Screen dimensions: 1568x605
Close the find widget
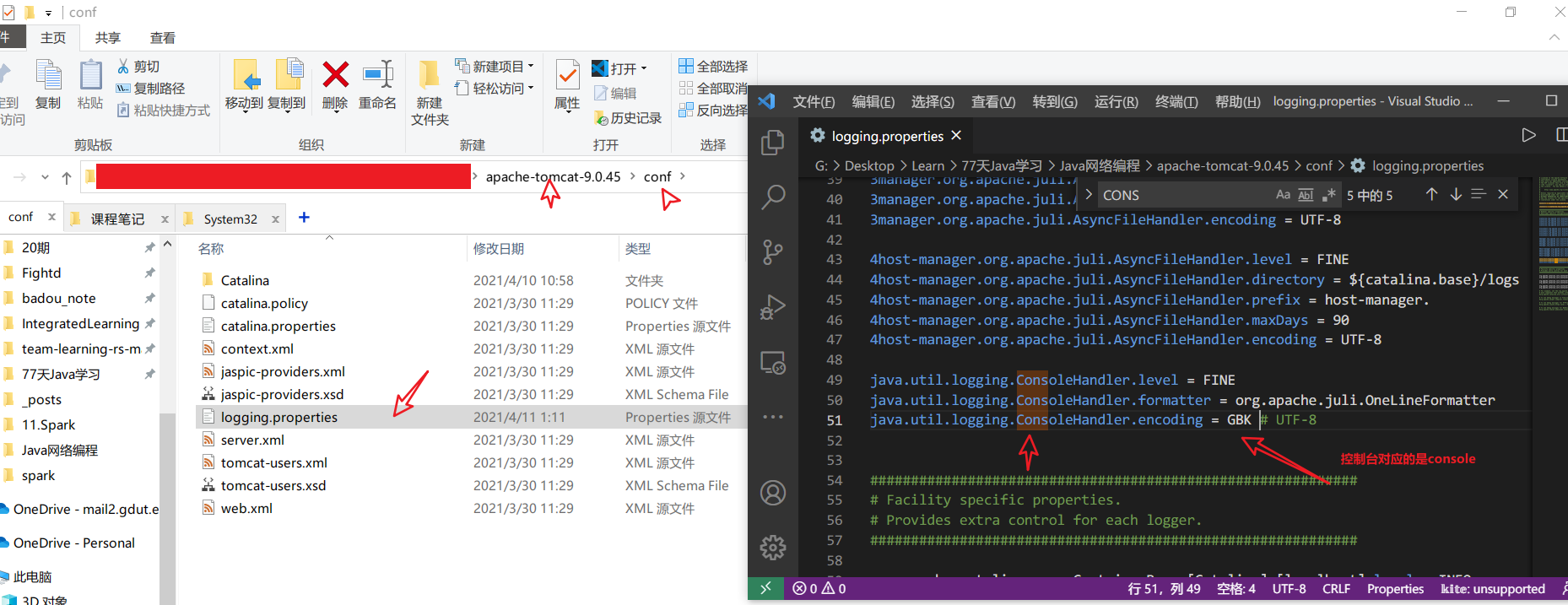pos(1503,195)
